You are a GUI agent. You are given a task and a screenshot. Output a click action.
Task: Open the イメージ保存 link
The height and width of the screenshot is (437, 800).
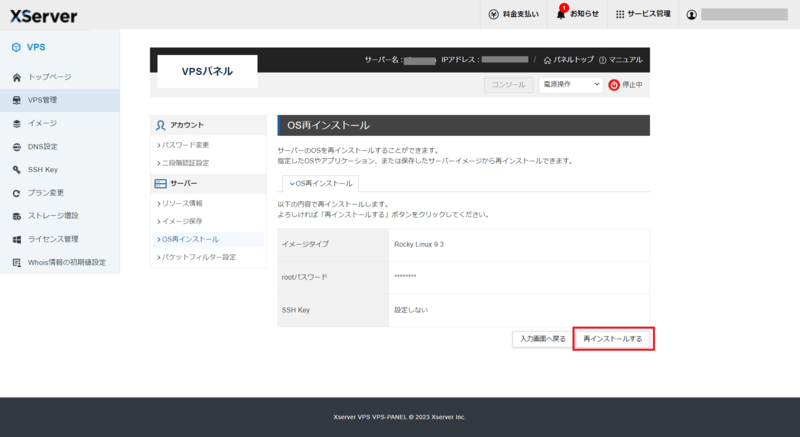tap(180, 221)
